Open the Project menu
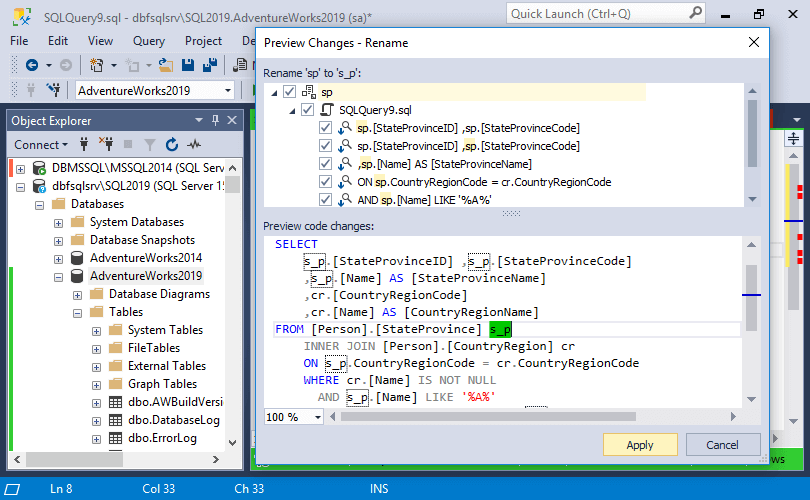The width and height of the screenshot is (810, 500). [x=204, y=41]
